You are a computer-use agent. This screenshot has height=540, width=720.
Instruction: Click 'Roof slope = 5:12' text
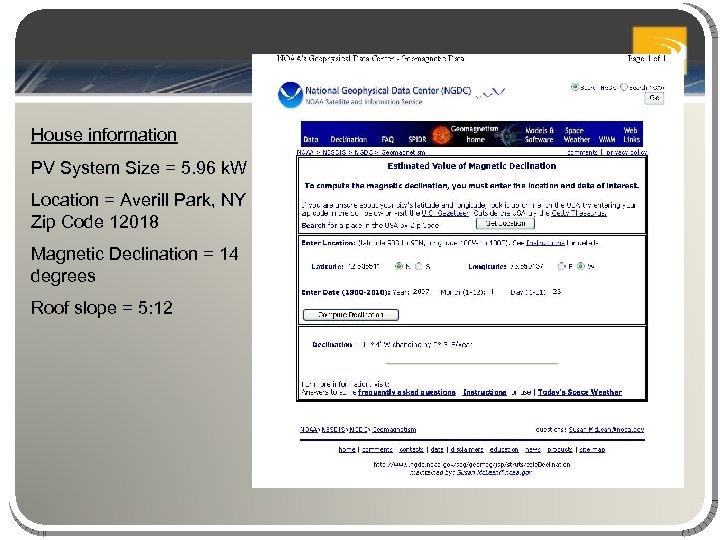[x=101, y=308]
